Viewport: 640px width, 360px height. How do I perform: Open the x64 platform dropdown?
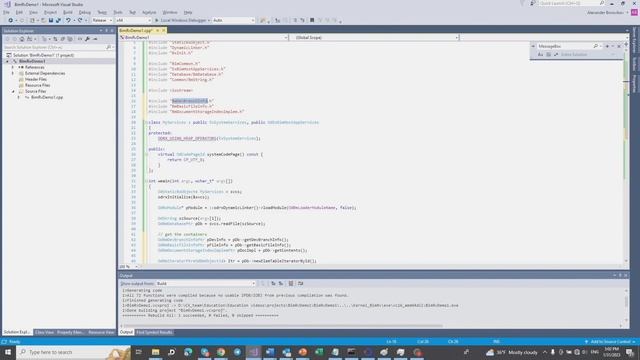coord(133,20)
